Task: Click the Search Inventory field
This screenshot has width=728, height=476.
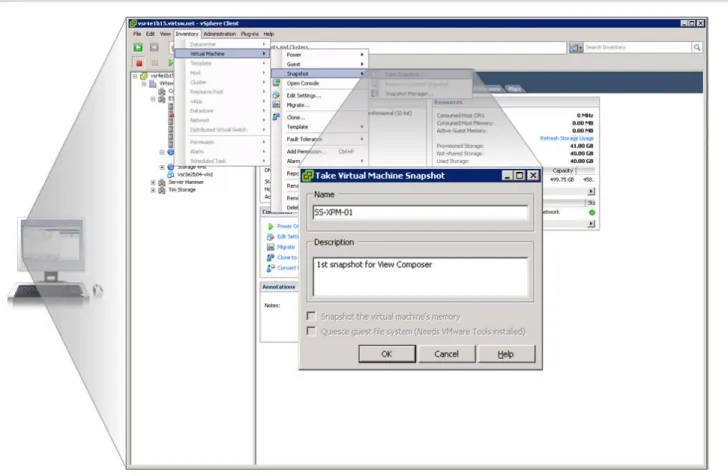Action: pos(637,47)
